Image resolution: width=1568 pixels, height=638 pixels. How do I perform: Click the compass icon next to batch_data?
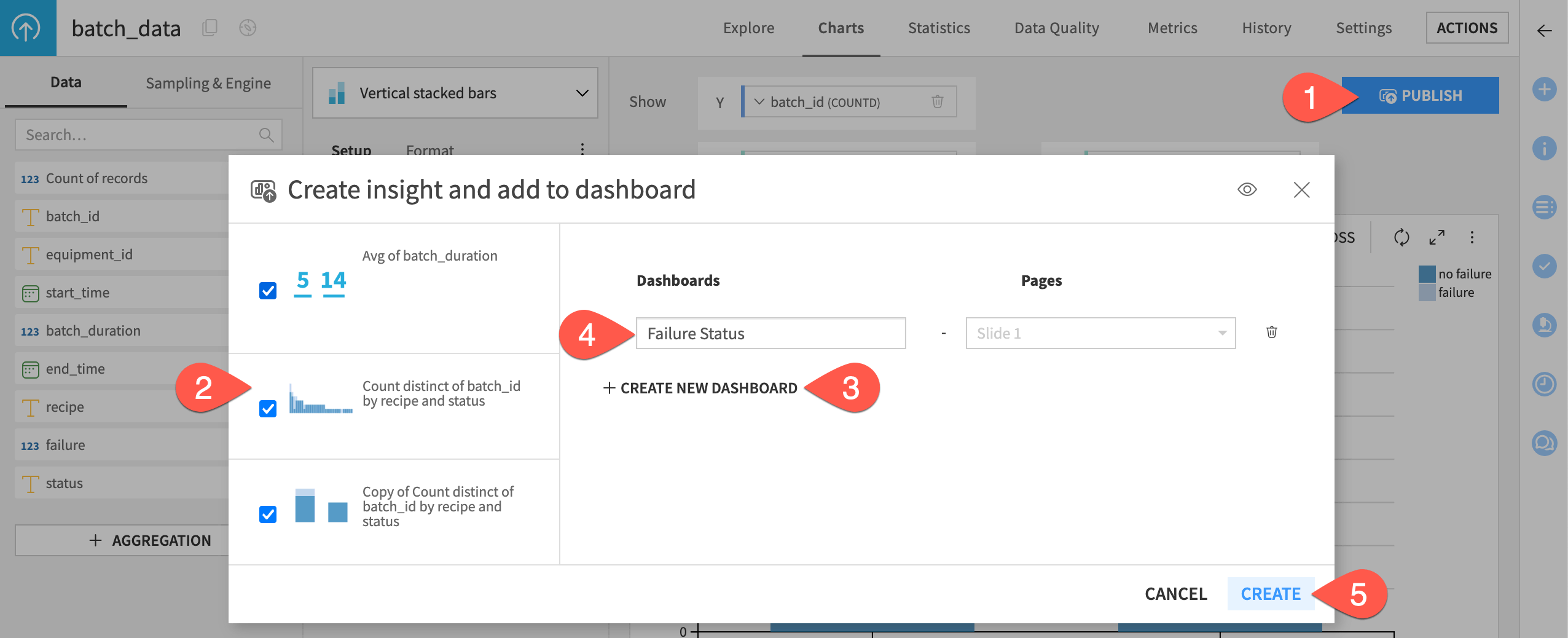[x=248, y=28]
